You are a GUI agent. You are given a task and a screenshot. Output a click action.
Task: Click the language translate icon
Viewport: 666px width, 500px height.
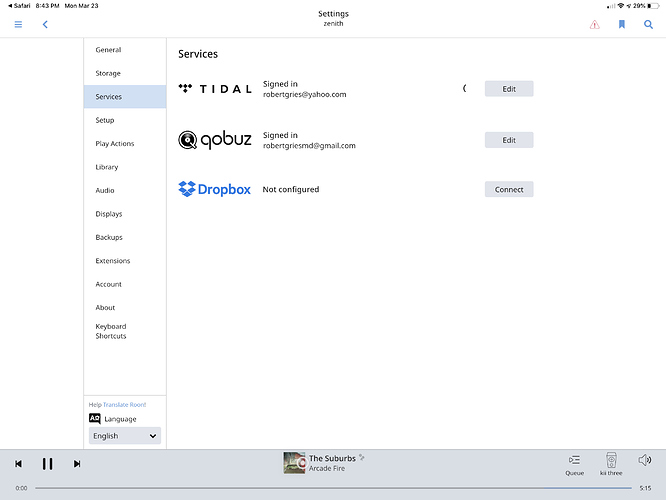click(x=95, y=418)
